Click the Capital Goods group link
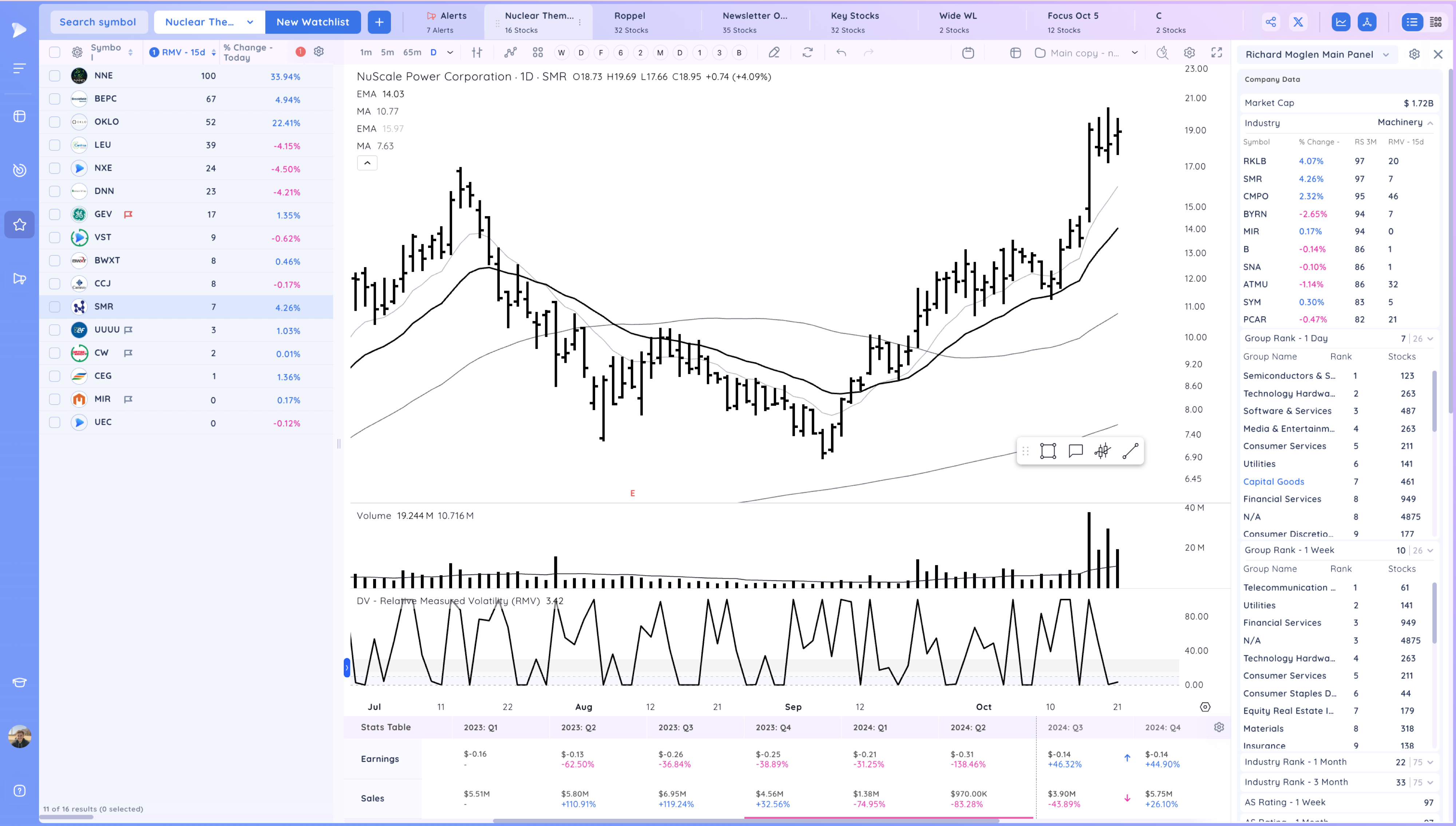The image size is (1456, 826). pyautogui.click(x=1273, y=482)
